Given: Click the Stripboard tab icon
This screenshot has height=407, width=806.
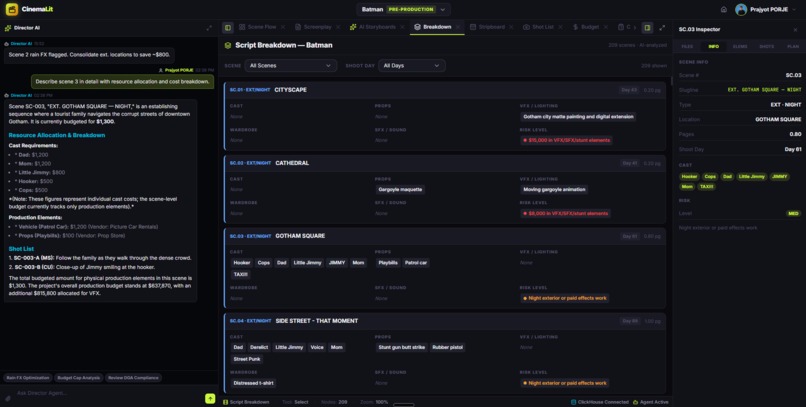Looking at the screenshot, I should coord(473,27).
